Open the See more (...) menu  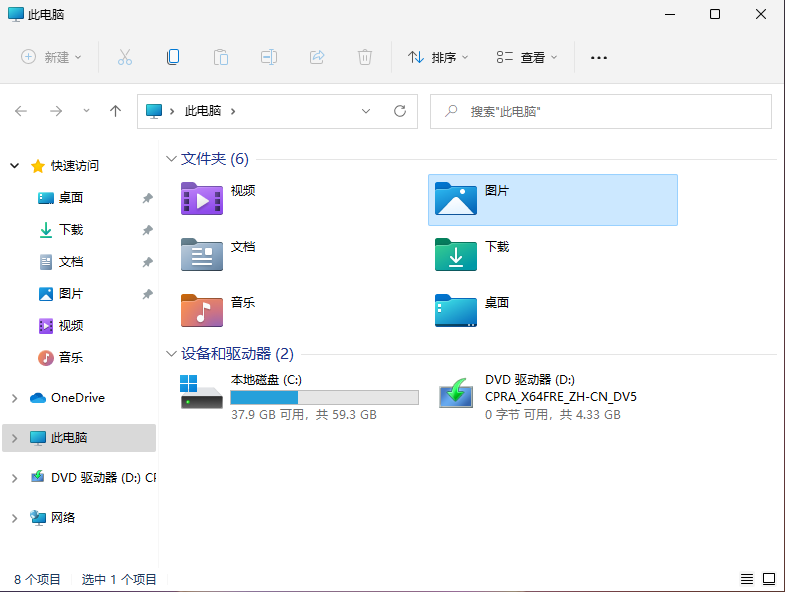point(599,57)
